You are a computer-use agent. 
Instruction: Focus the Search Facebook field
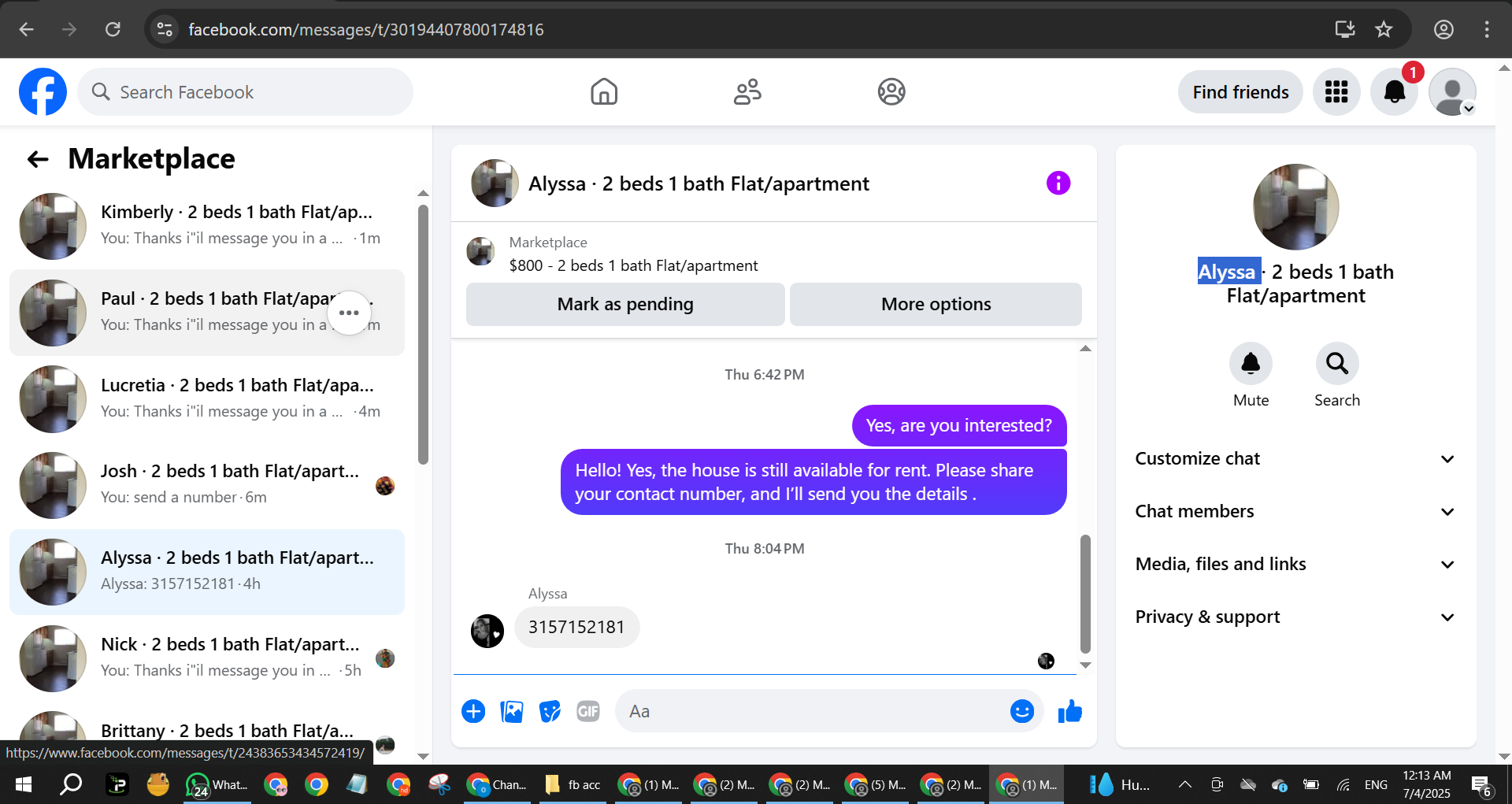point(245,92)
